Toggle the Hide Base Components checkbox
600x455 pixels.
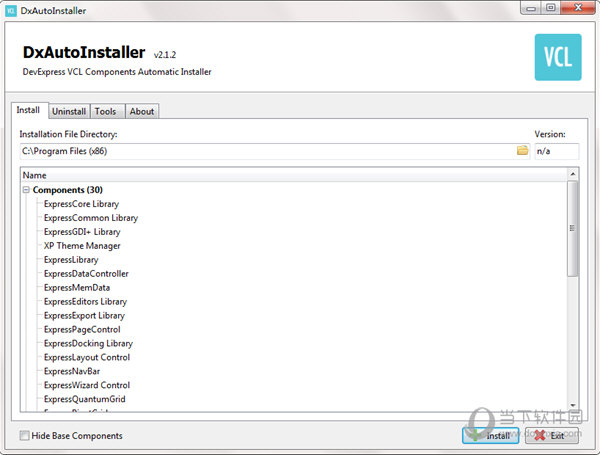point(24,435)
